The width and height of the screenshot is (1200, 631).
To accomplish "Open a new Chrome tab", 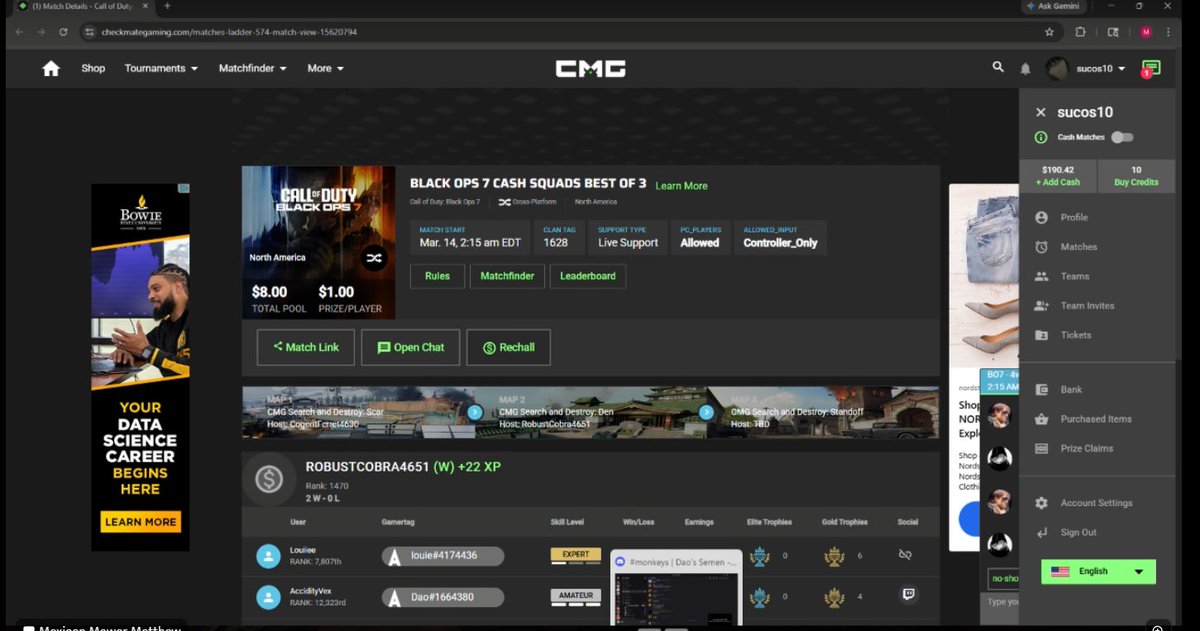I will (167, 6).
